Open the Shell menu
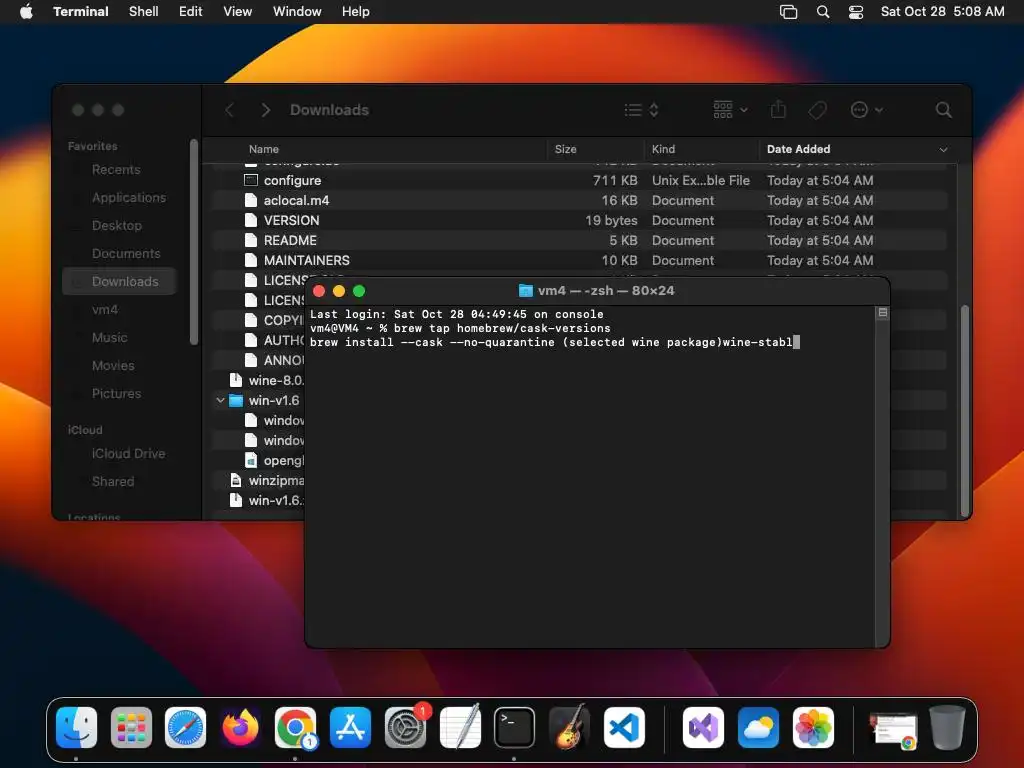 (x=144, y=11)
